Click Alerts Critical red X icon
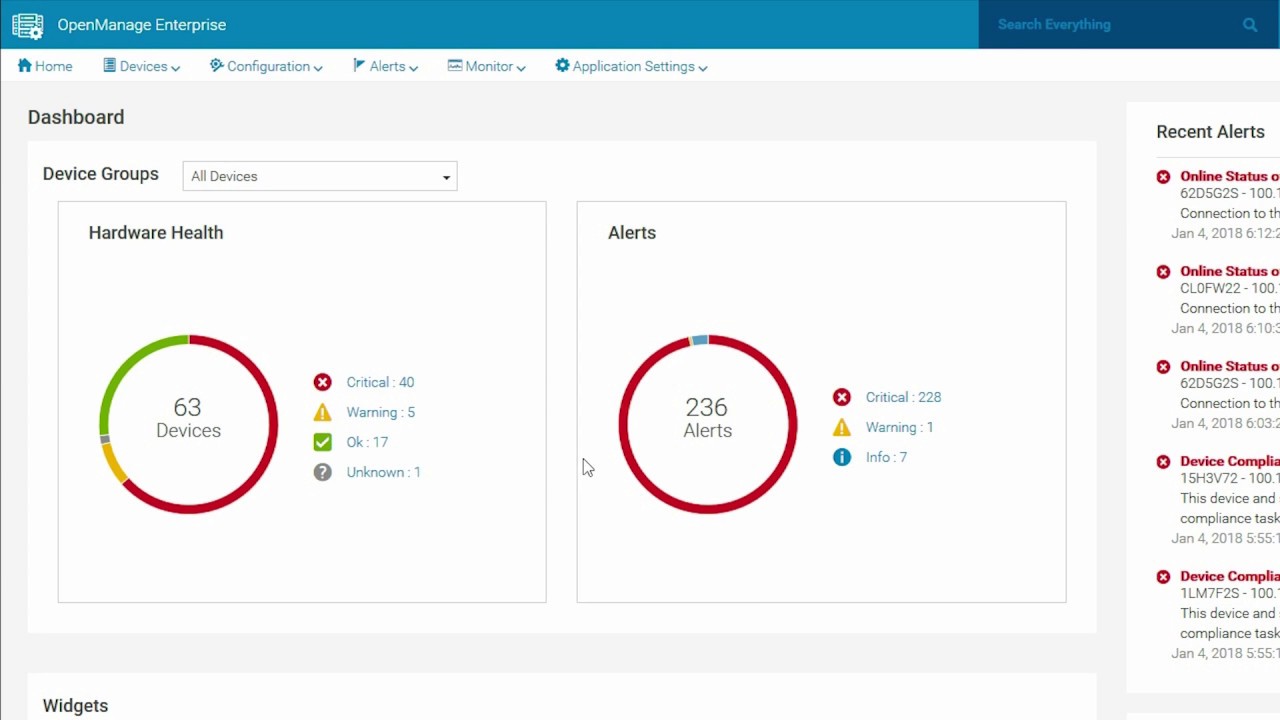 842,397
